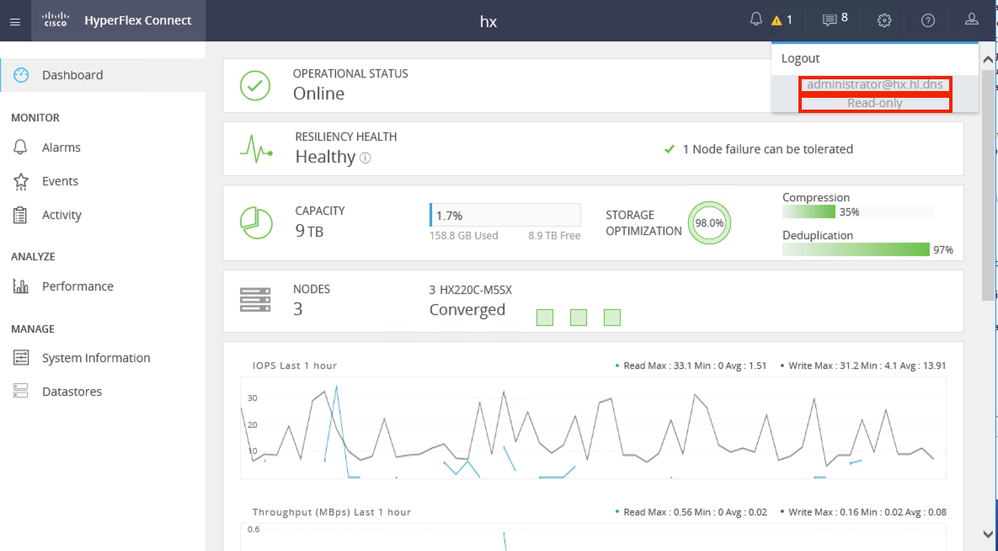The height and width of the screenshot is (551, 998).
Task: Click the IOPS Write Max legend entry
Action: pos(864,366)
